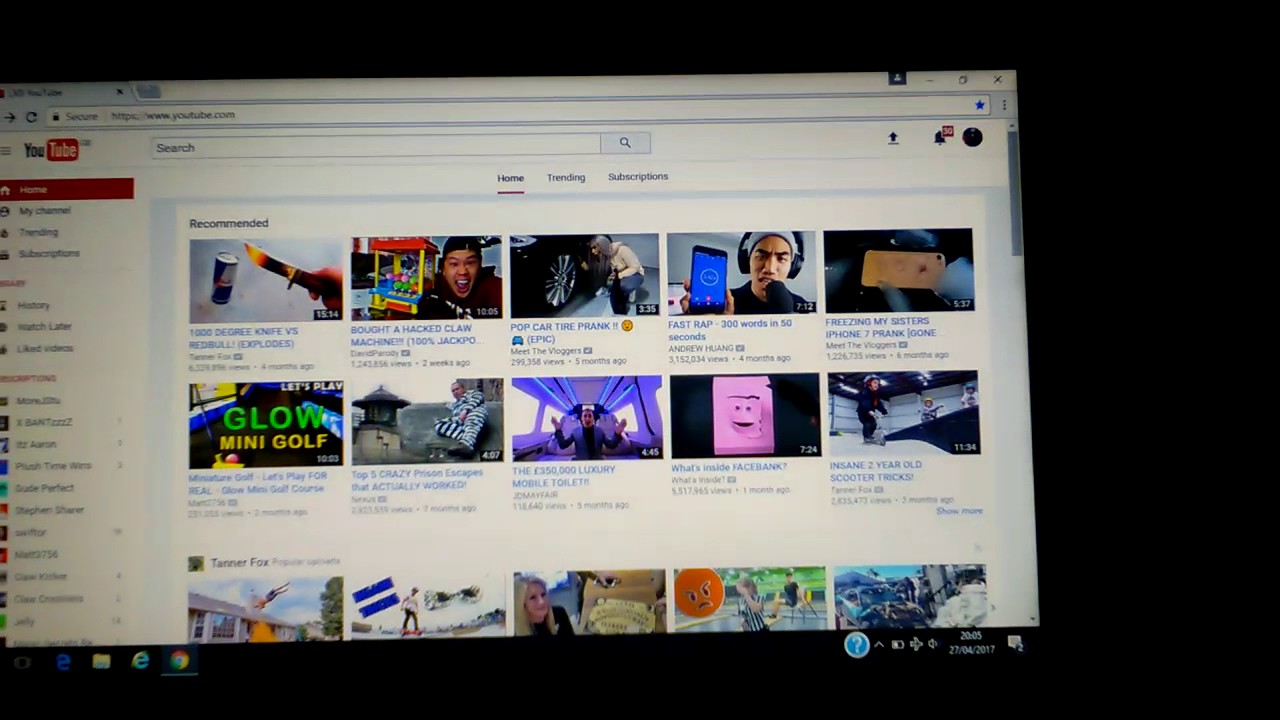Viewport: 1280px width, 720px height.
Task: Open title link FAST RAP - 300 words
Action: point(730,330)
